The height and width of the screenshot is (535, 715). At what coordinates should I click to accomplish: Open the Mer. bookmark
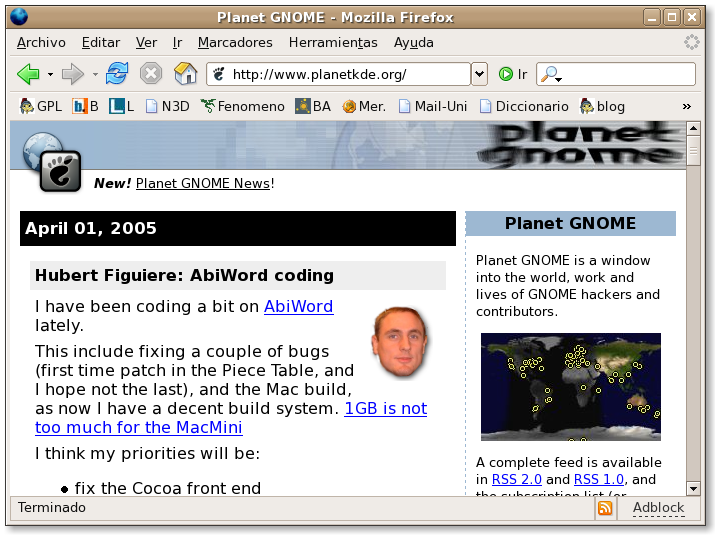point(364,106)
